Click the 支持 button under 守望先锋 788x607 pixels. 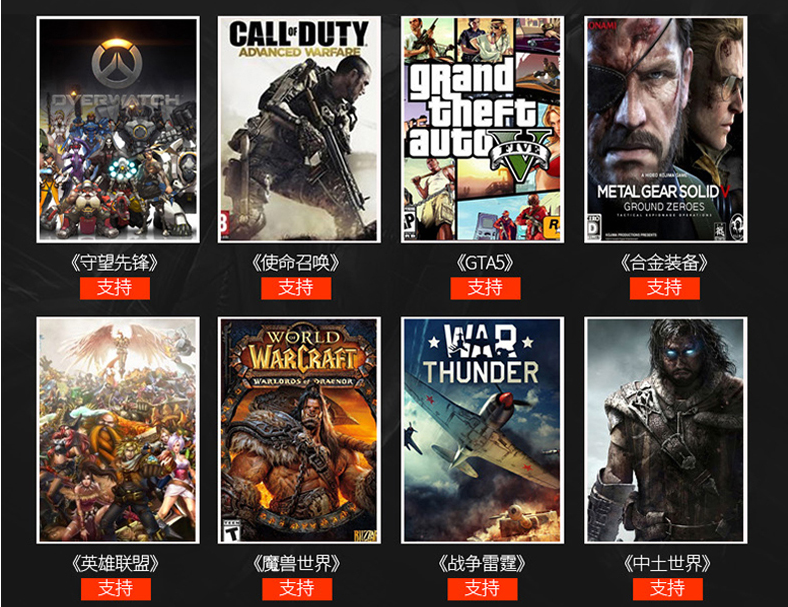[x=115, y=288]
